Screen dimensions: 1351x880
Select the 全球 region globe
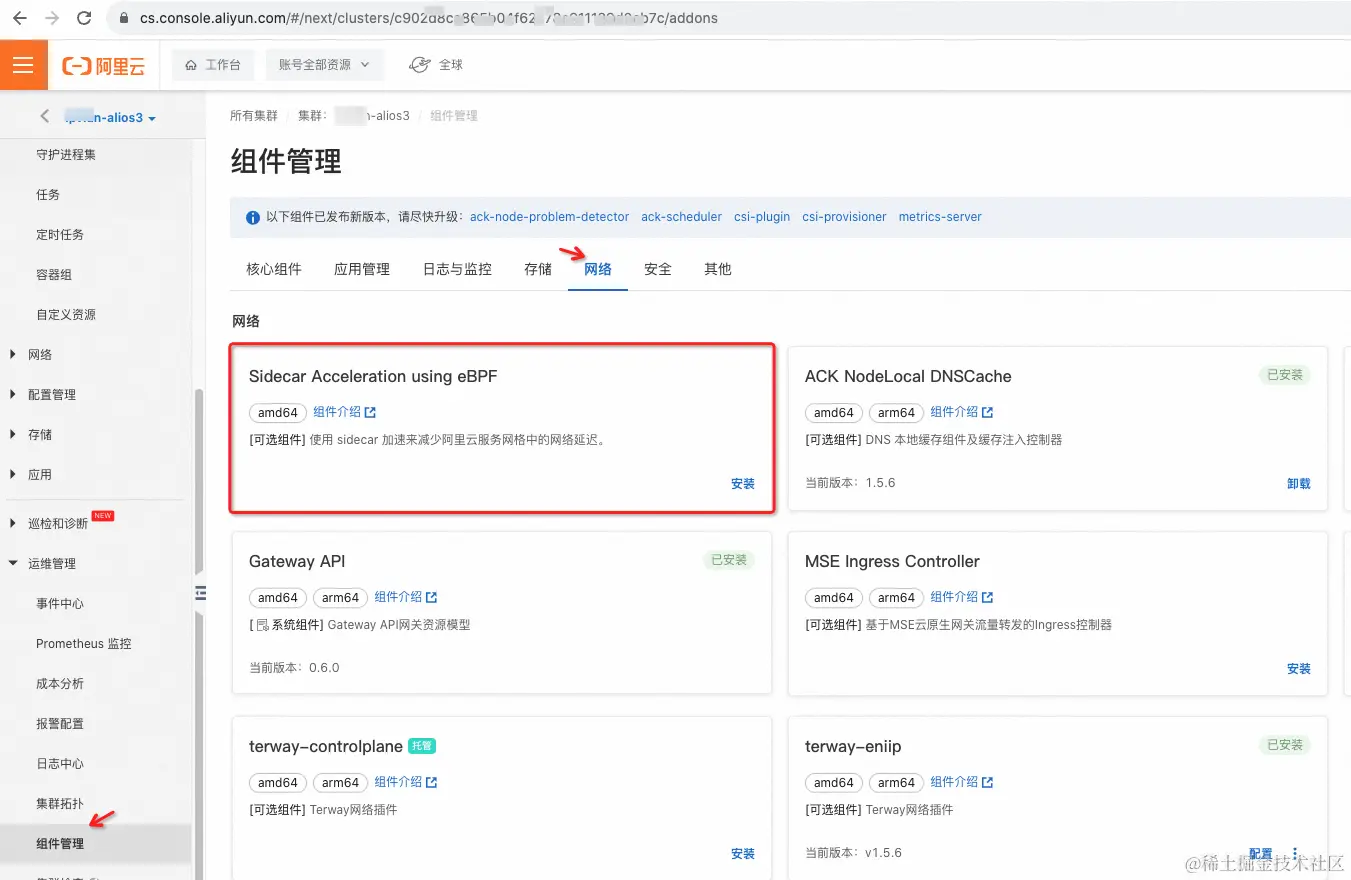tap(436, 65)
